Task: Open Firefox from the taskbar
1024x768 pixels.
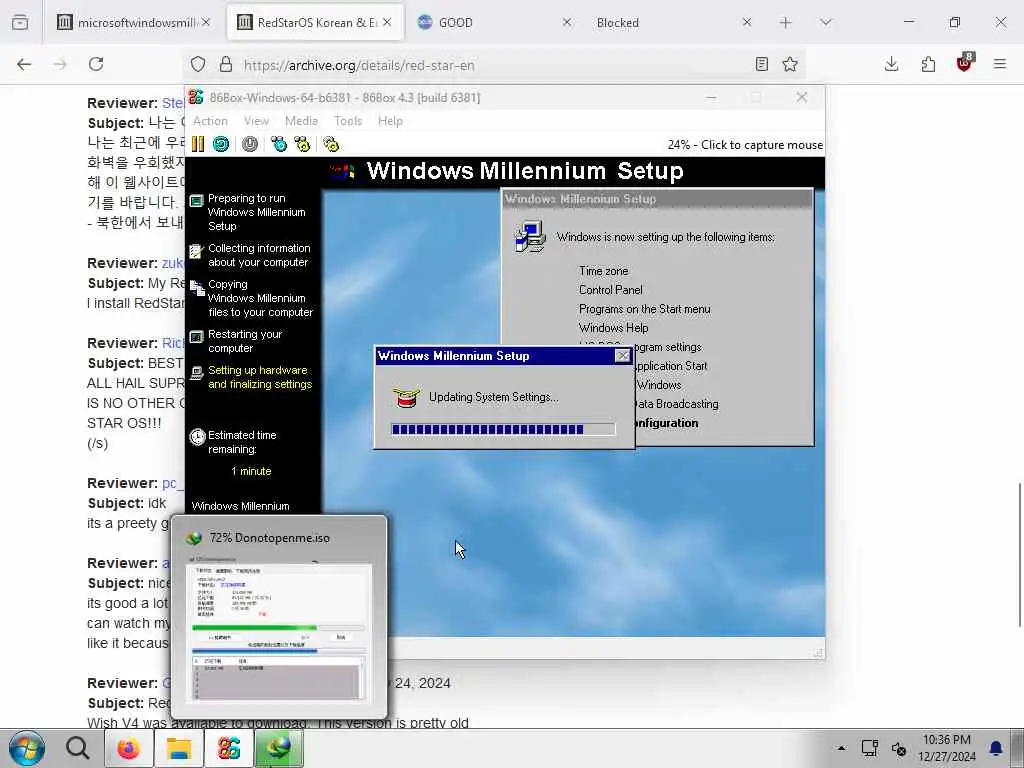Action: pos(128,748)
